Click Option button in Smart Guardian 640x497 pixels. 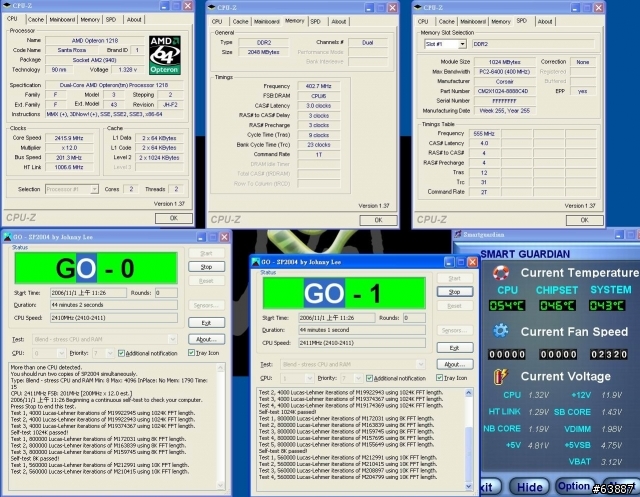[573, 486]
